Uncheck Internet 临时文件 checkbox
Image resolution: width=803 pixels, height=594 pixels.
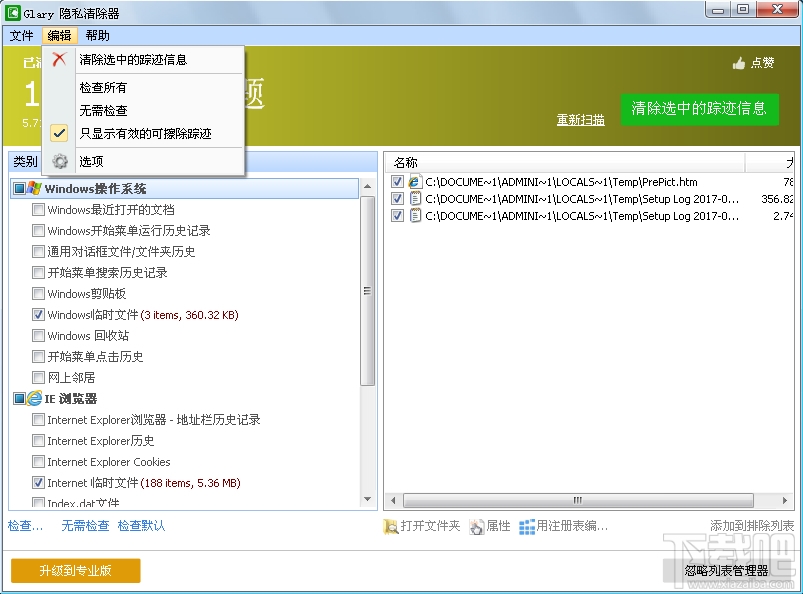(38, 482)
